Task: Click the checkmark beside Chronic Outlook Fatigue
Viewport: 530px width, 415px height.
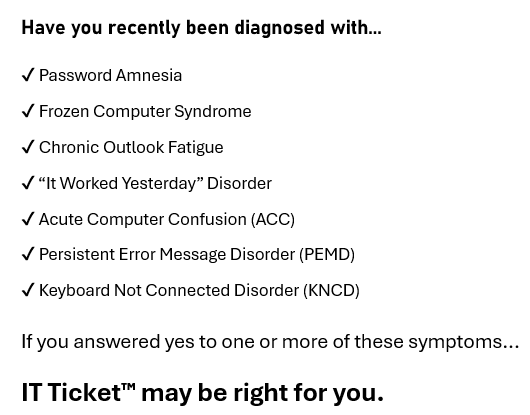Action: click(28, 147)
